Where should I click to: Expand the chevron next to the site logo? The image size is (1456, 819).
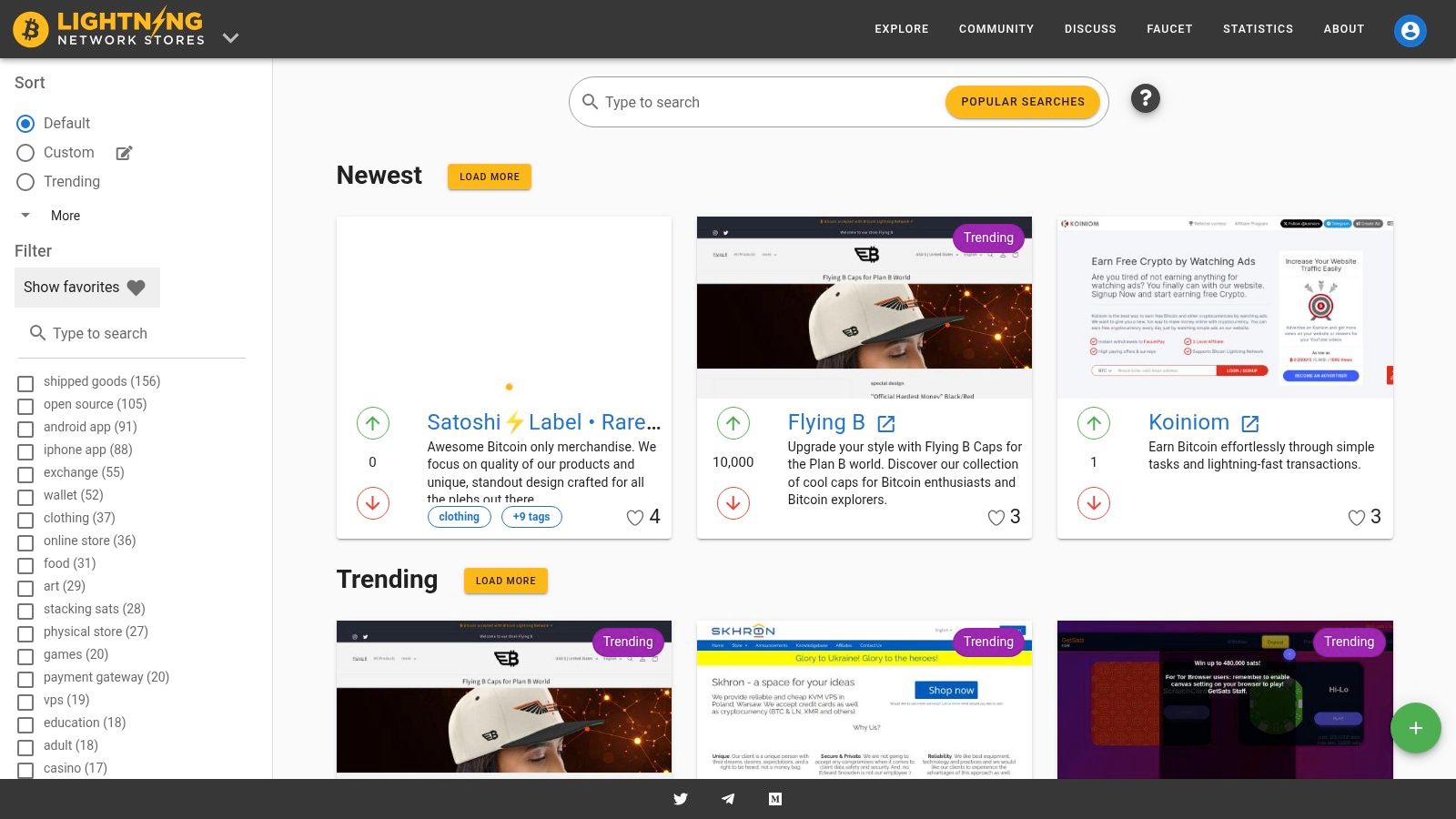[x=231, y=38]
